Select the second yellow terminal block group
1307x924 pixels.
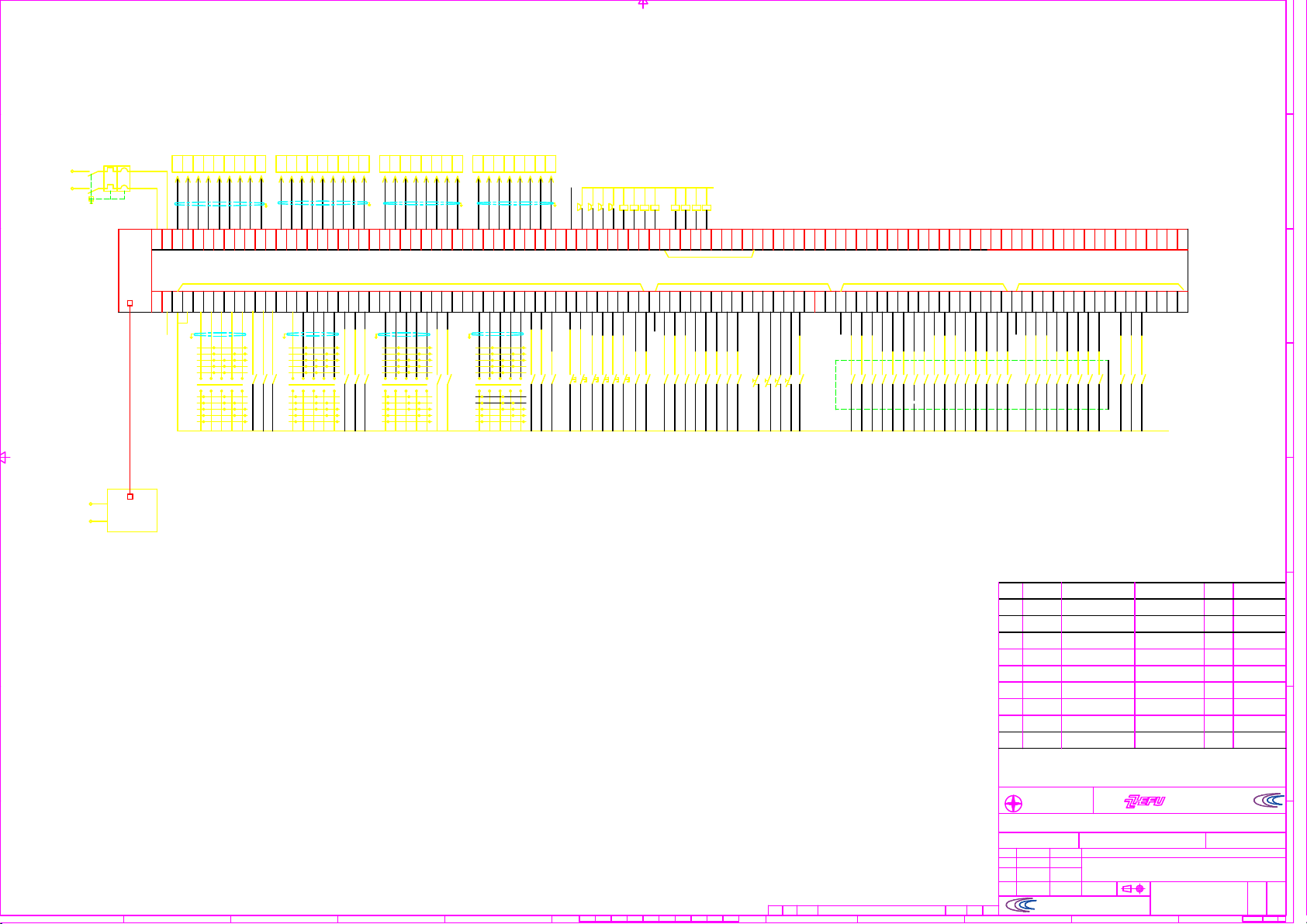click(323, 164)
